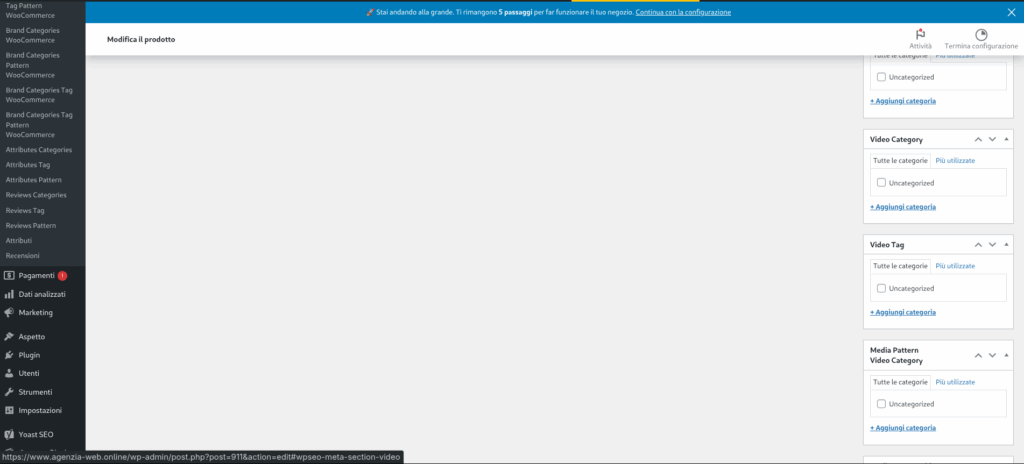Move Video Tag panel down

click(992, 244)
